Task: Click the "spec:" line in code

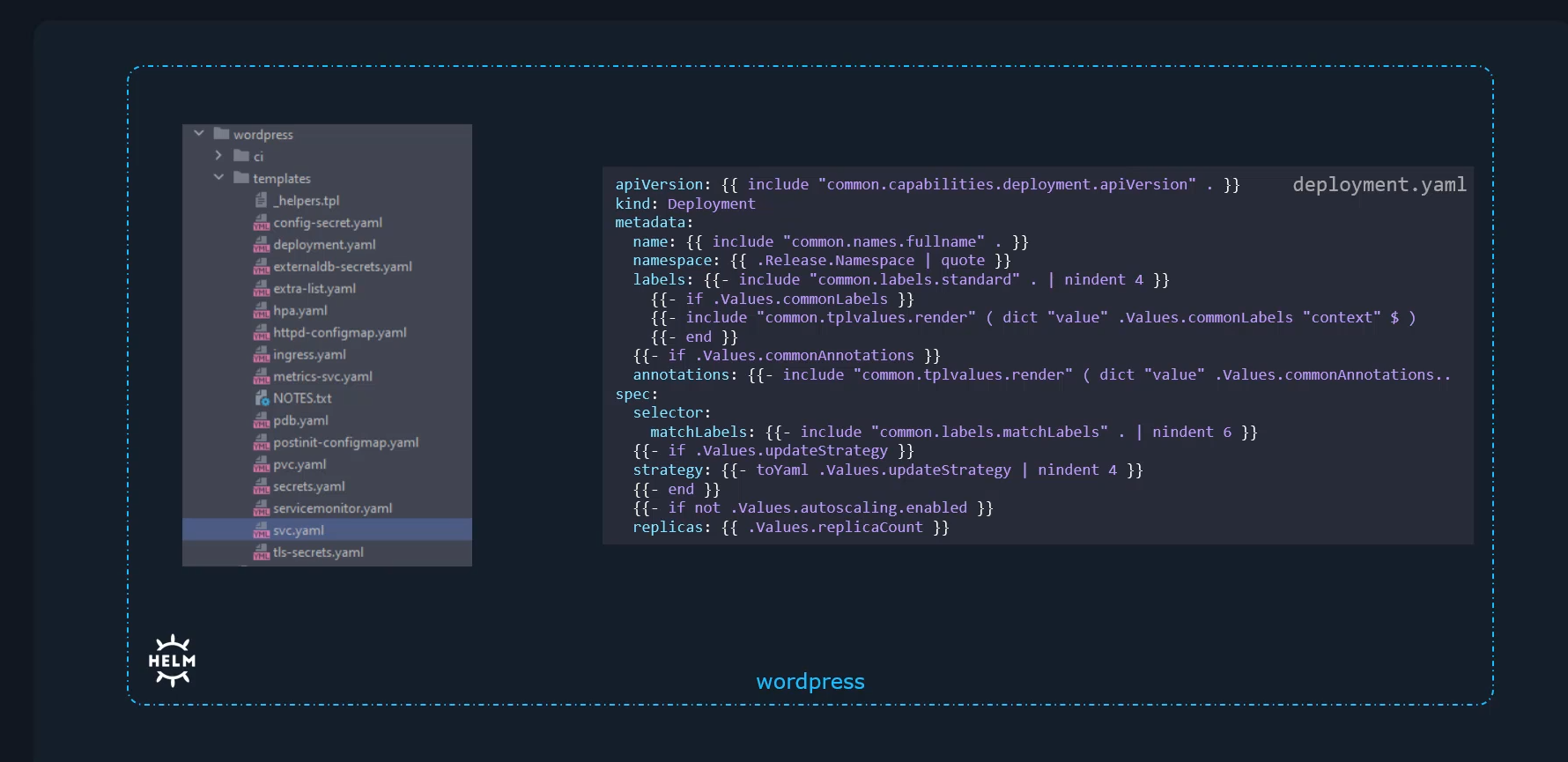Action: [637, 394]
